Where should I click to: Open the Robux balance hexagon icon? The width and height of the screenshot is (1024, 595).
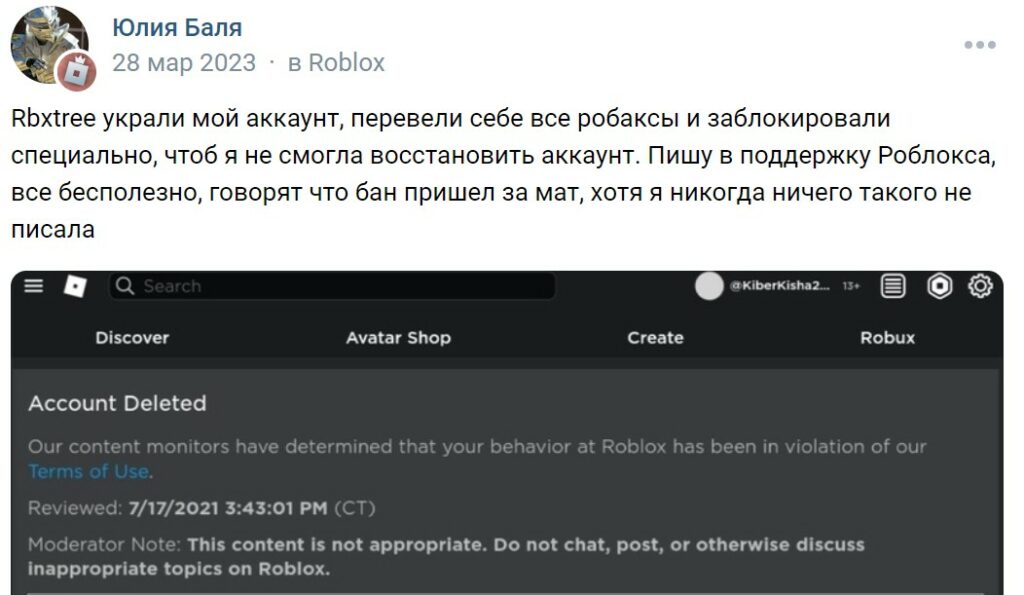click(x=940, y=287)
